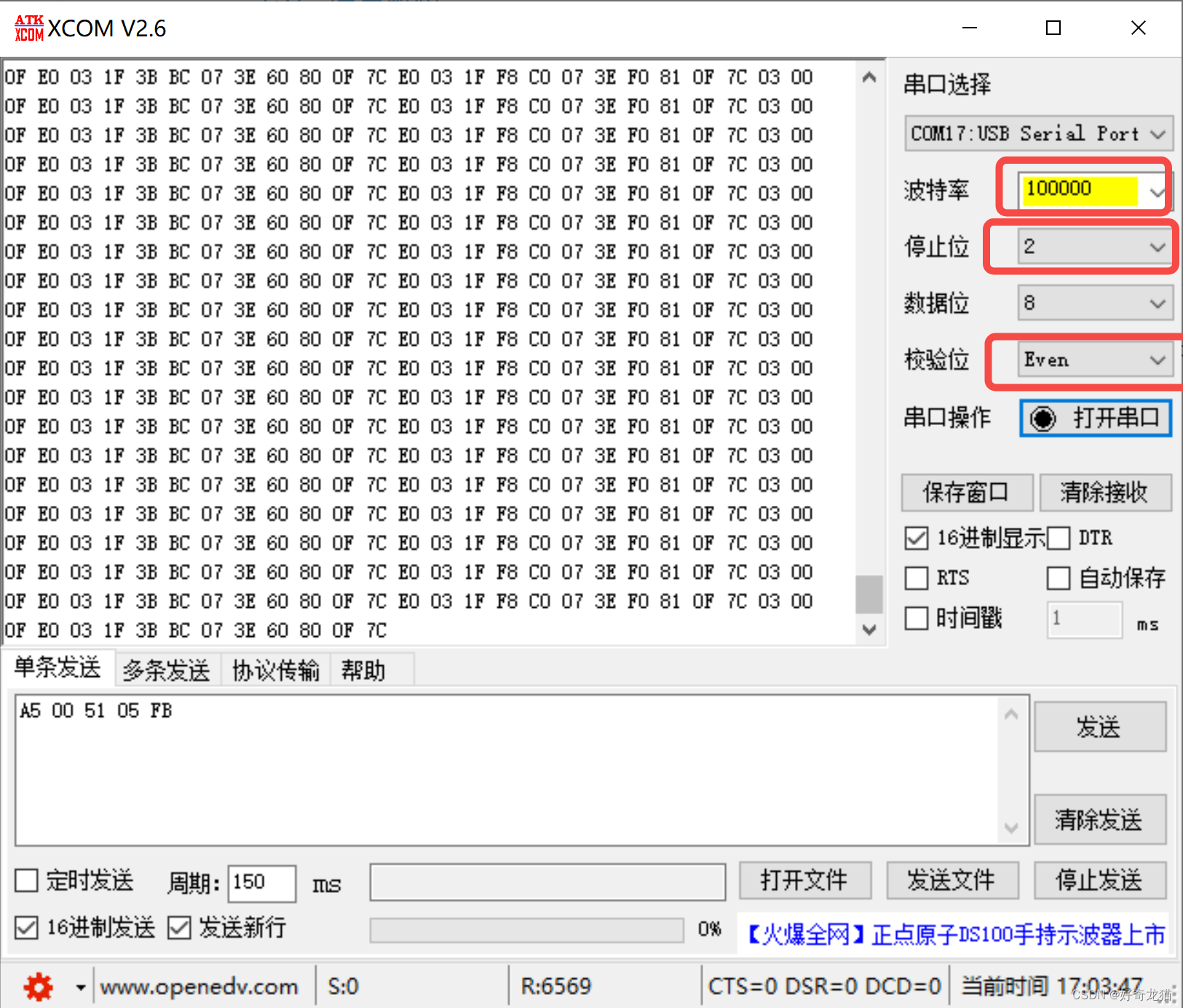1183x1008 pixels.
Task: Uncheck the 16进制显示 hex display checkbox
Action: (x=917, y=538)
